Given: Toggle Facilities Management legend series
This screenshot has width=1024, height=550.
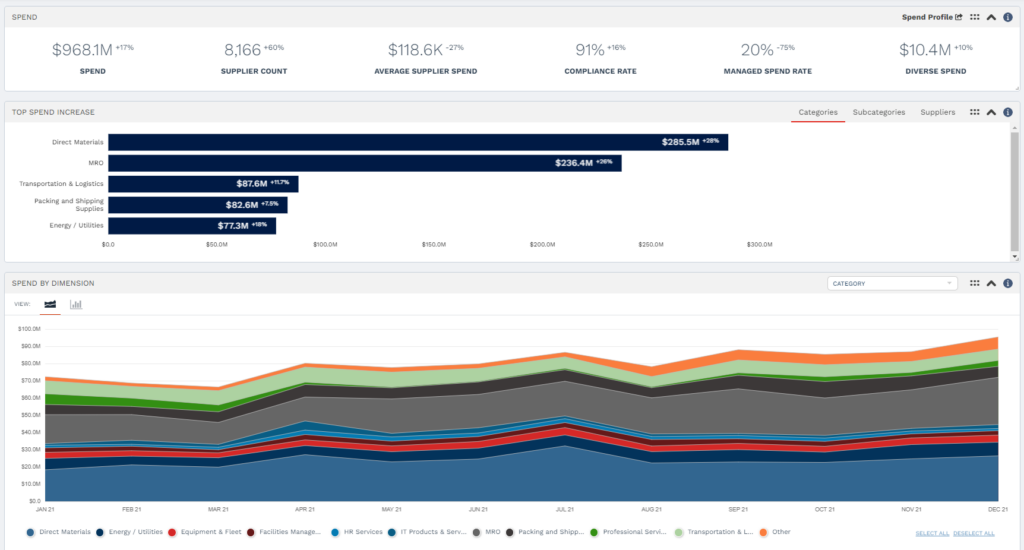Looking at the screenshot, I should [x=284, y=532].
